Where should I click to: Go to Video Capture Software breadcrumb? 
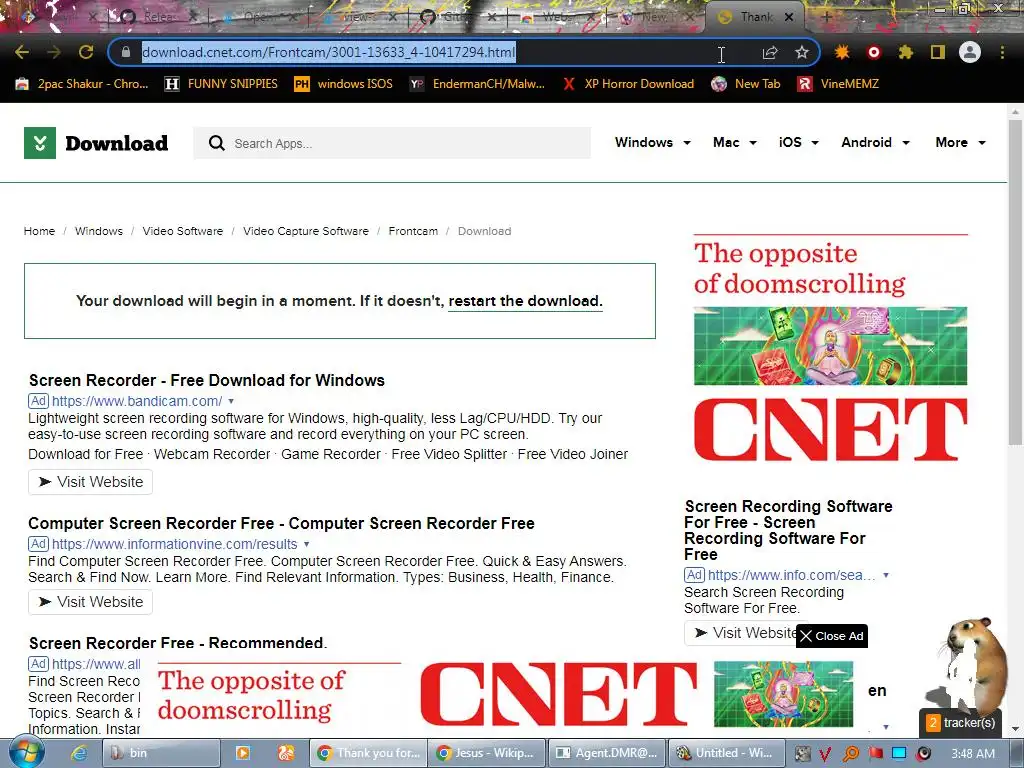point(306,231)
